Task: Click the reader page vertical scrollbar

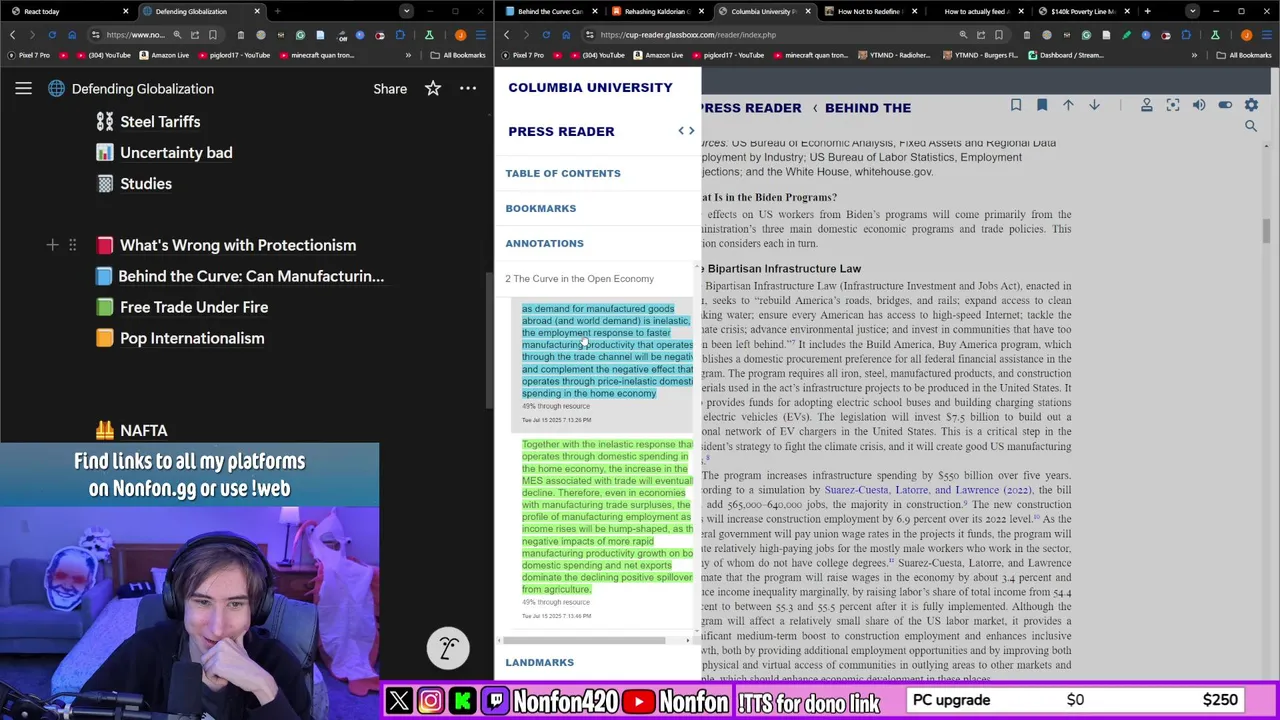Action: coord(1266,231)
